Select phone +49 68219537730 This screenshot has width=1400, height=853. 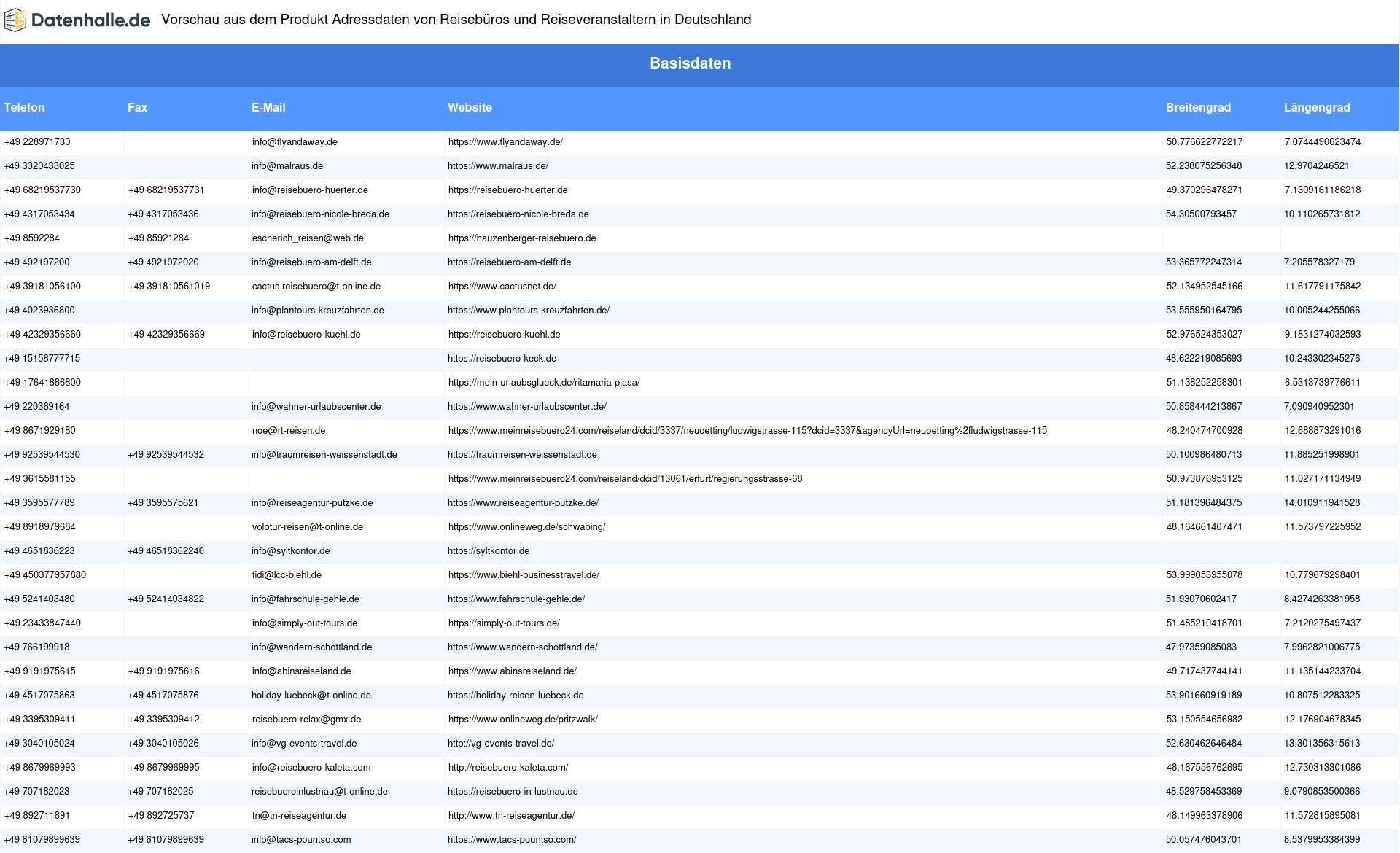42,190
